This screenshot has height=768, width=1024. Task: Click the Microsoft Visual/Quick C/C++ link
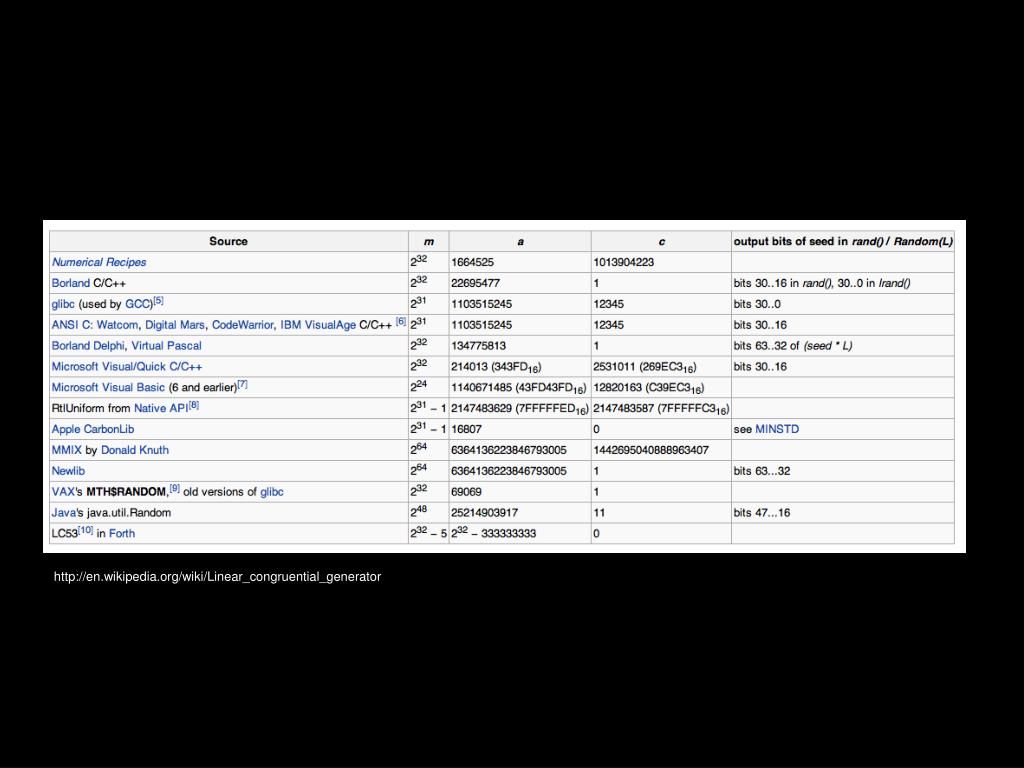pos(127,367)
